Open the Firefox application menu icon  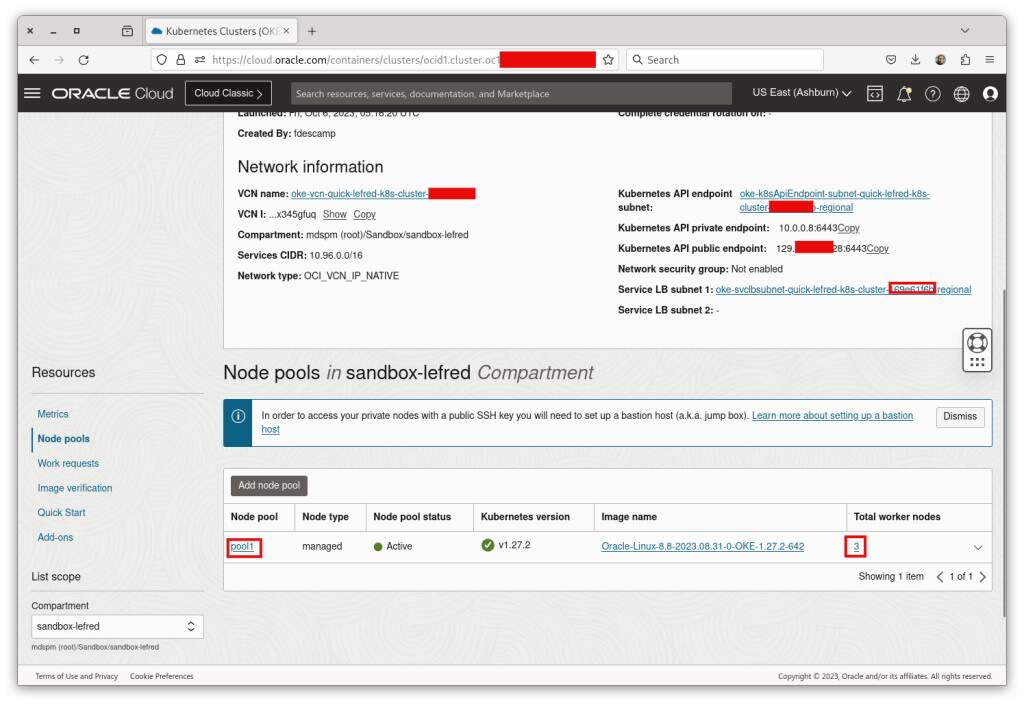990,59
